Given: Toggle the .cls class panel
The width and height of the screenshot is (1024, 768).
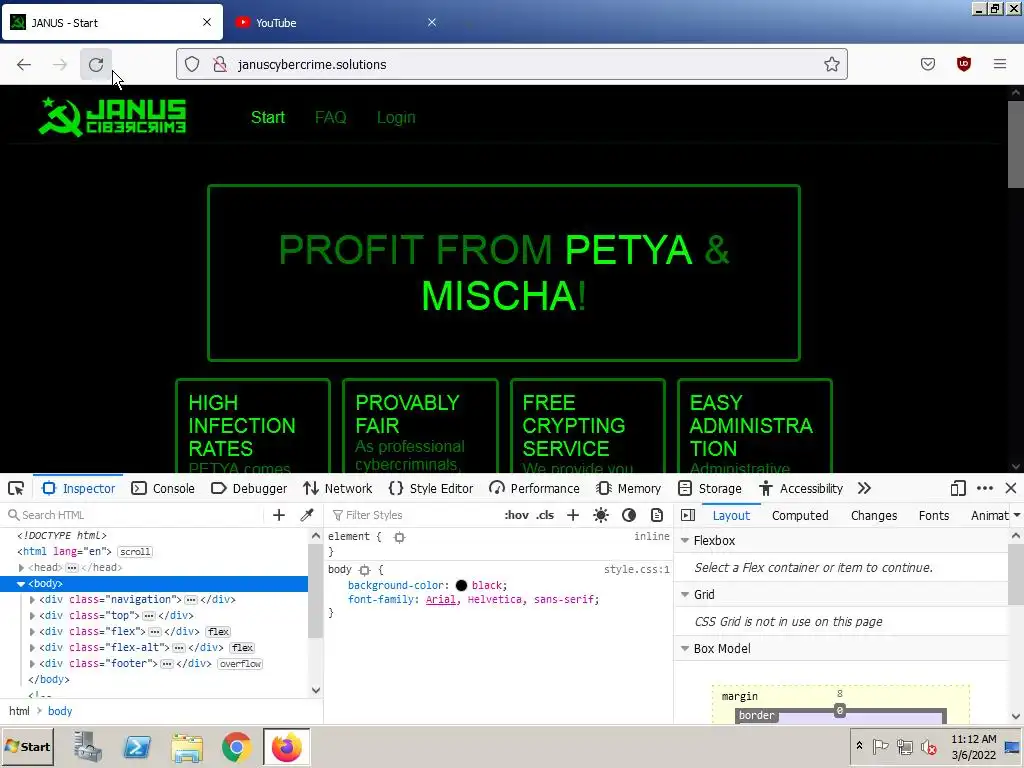Looking at the screenshot, I should [x=545, y=515].
